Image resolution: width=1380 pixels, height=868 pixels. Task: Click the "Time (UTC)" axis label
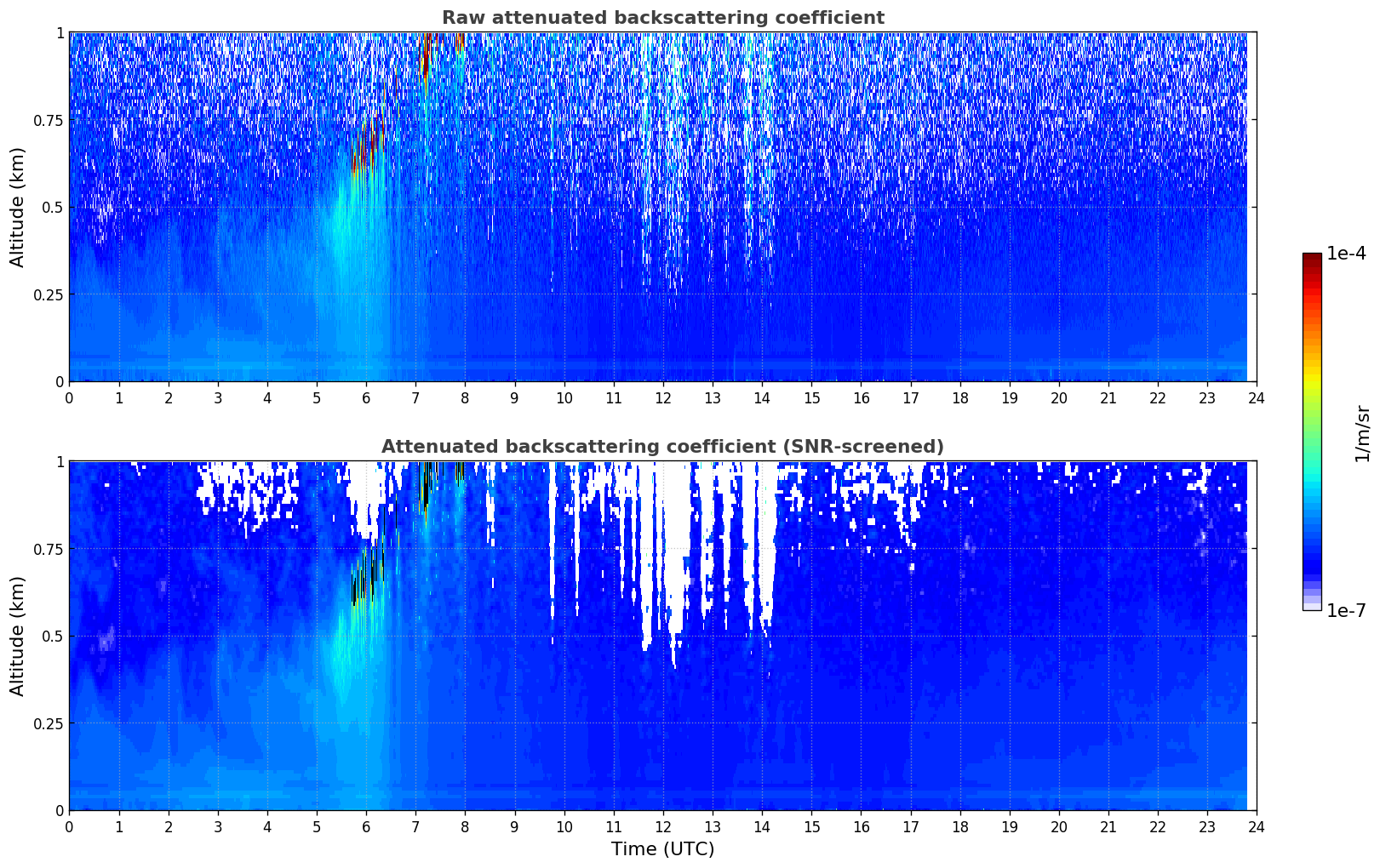(662, 849)
